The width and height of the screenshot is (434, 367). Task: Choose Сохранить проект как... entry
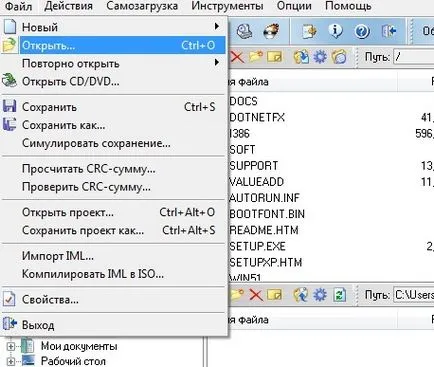(114, 230)
